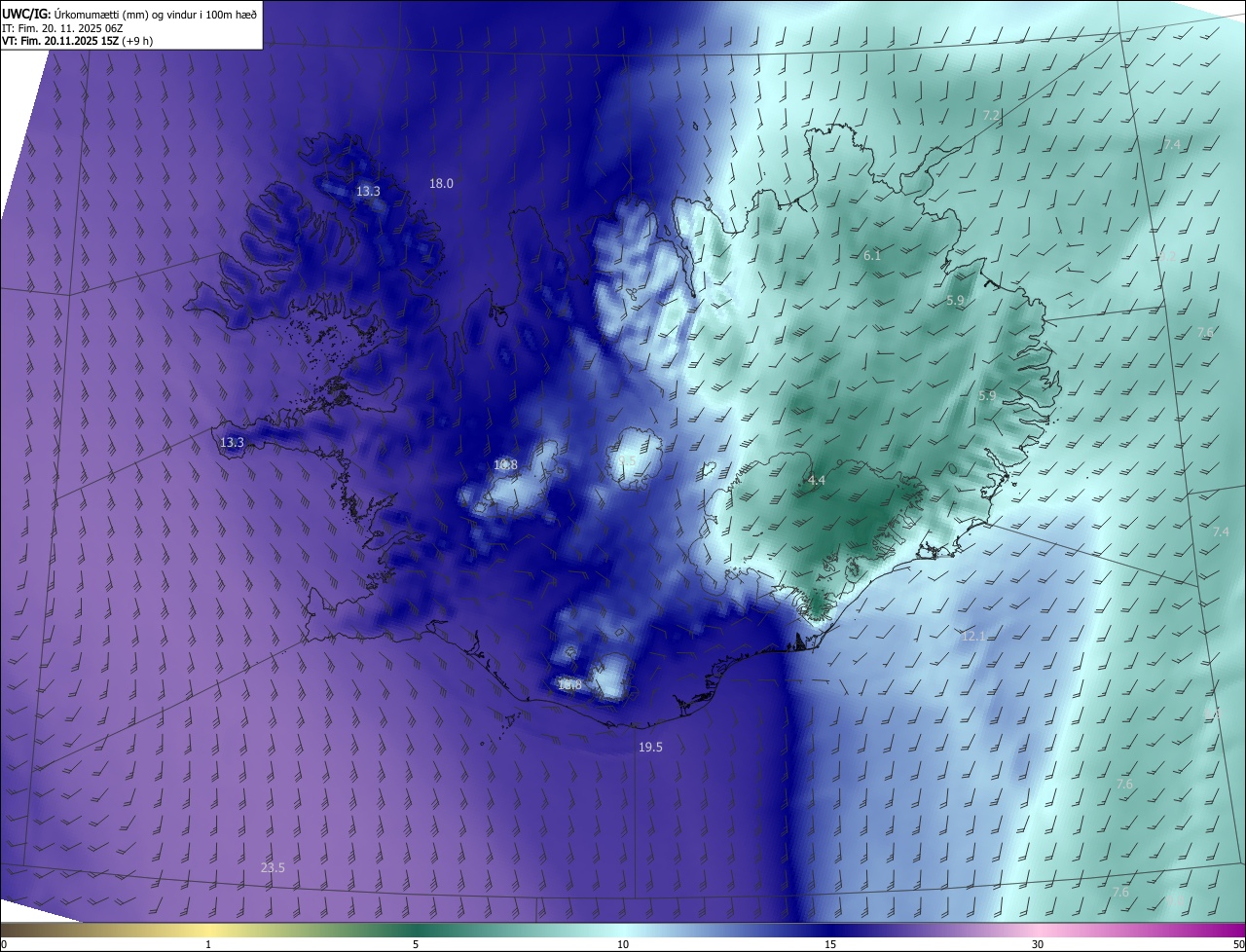Click the 10.8 value by Langjökull glacier
The height and width of the screenshot is (952, 1246).
(x=505, y=465)
